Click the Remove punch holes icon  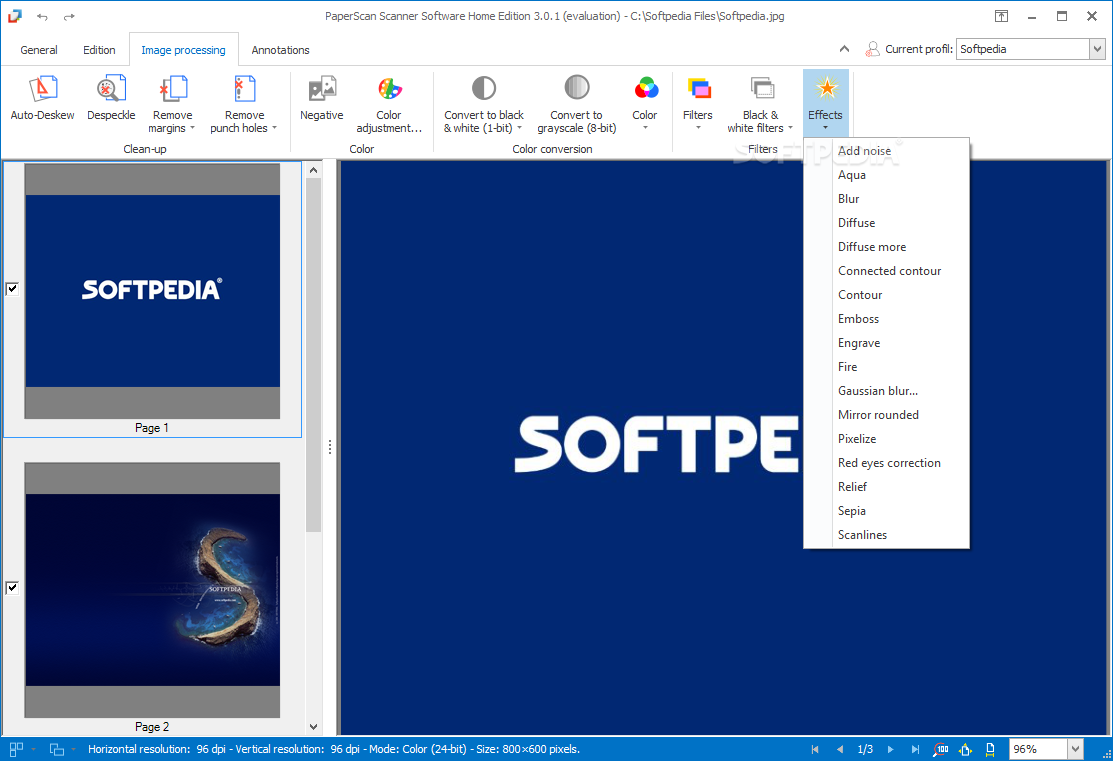245,89
